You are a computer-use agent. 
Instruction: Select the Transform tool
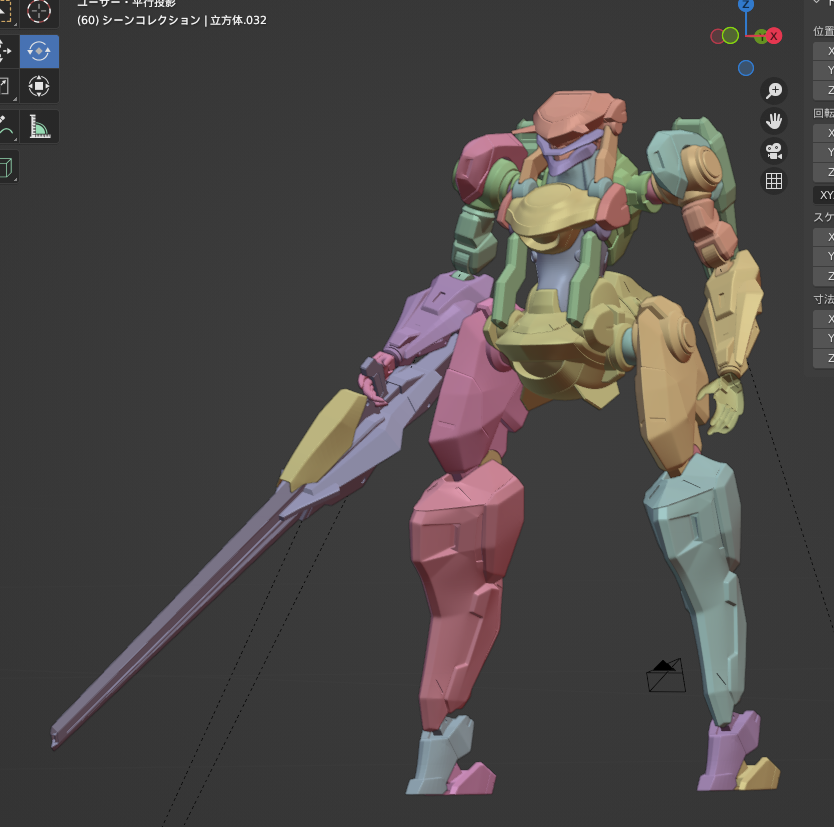click(38, 87)
